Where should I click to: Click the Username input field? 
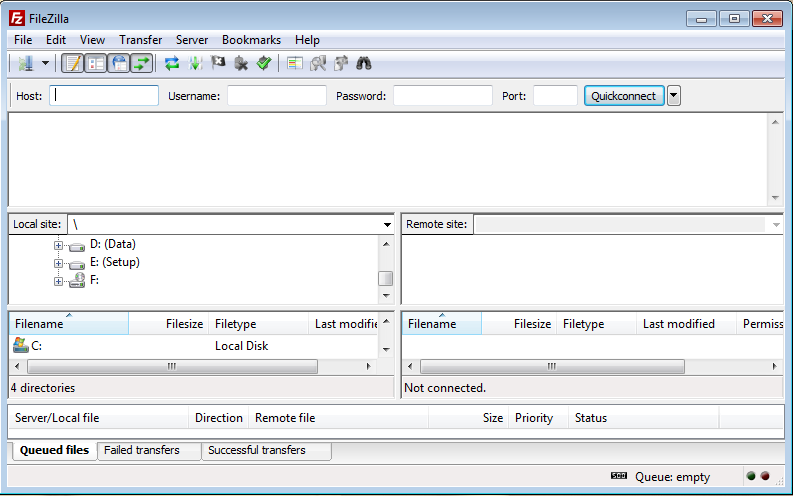click(x=277, y=96)
